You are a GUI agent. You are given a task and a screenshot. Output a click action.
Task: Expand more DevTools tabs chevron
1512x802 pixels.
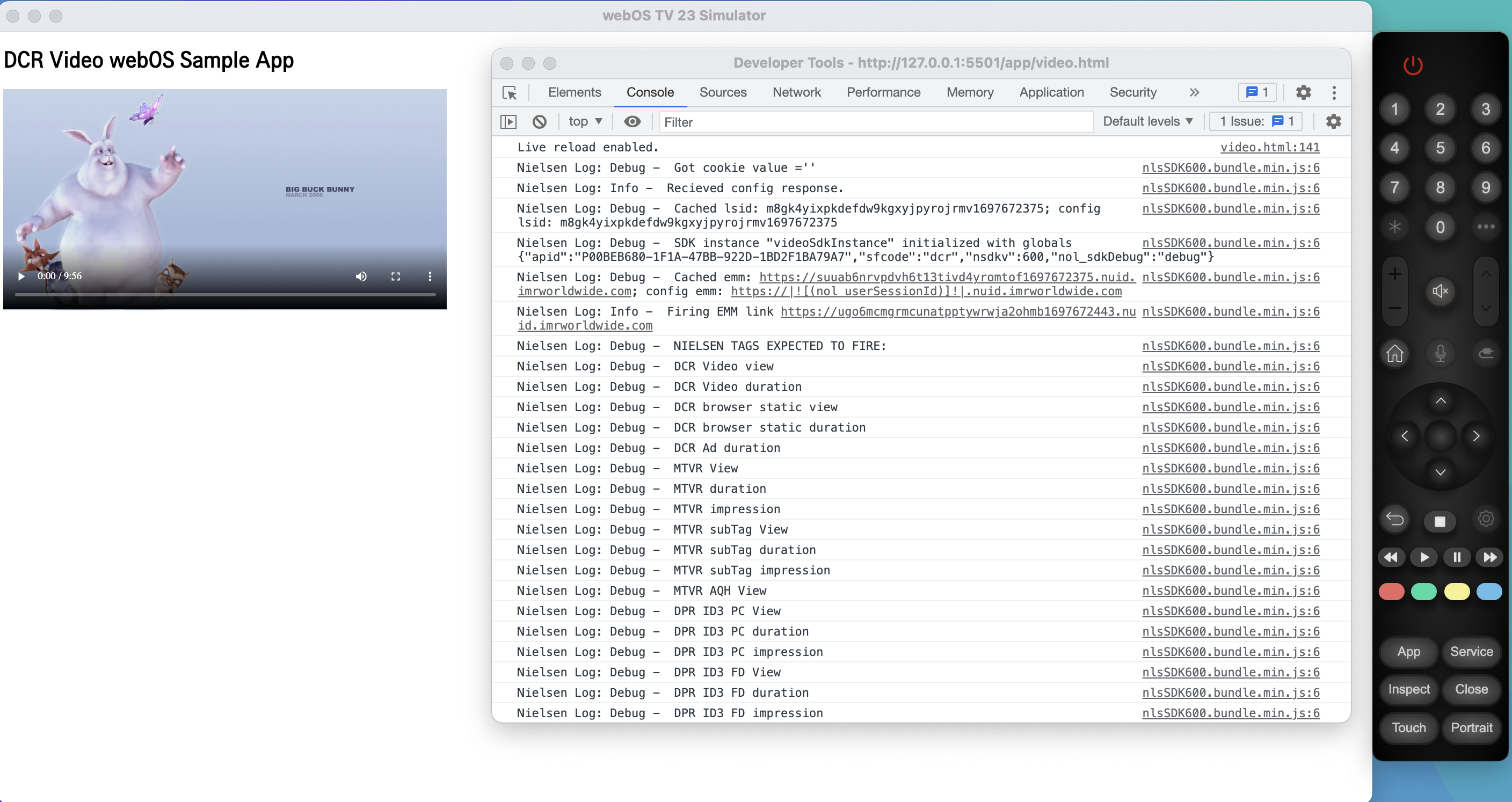coord(1194,93)
